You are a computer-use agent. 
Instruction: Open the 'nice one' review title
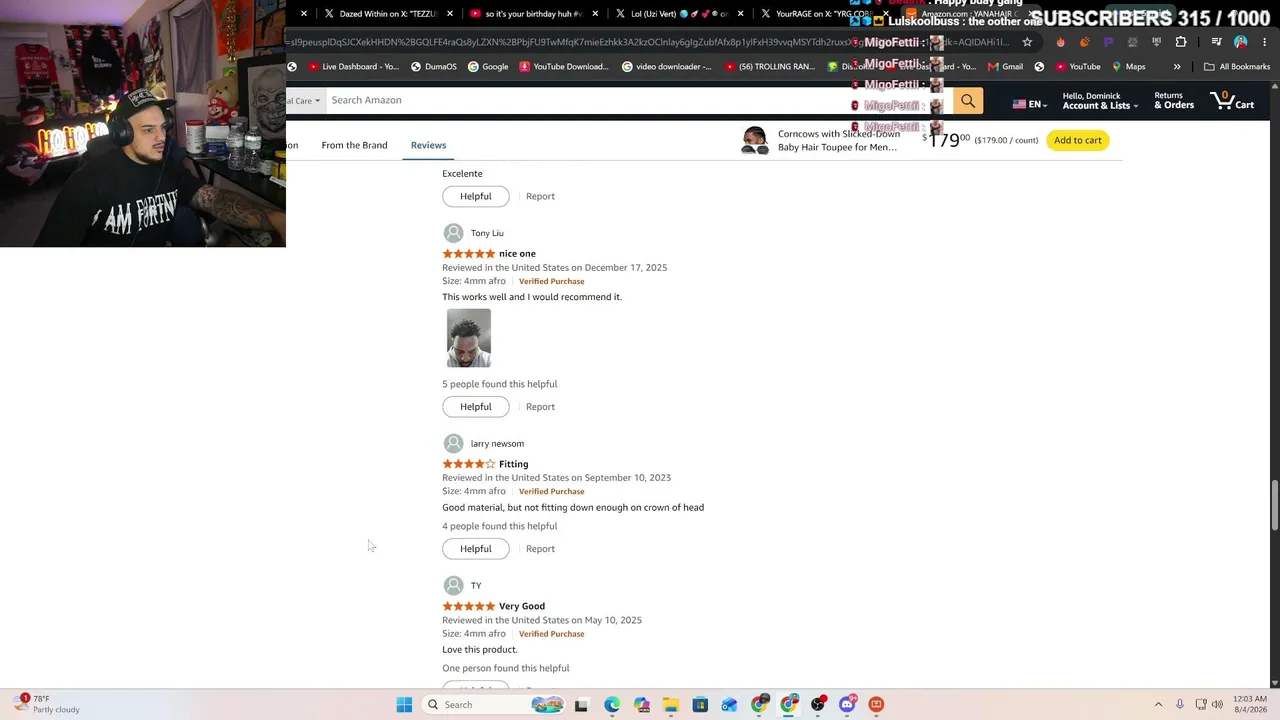click(517, 254)
